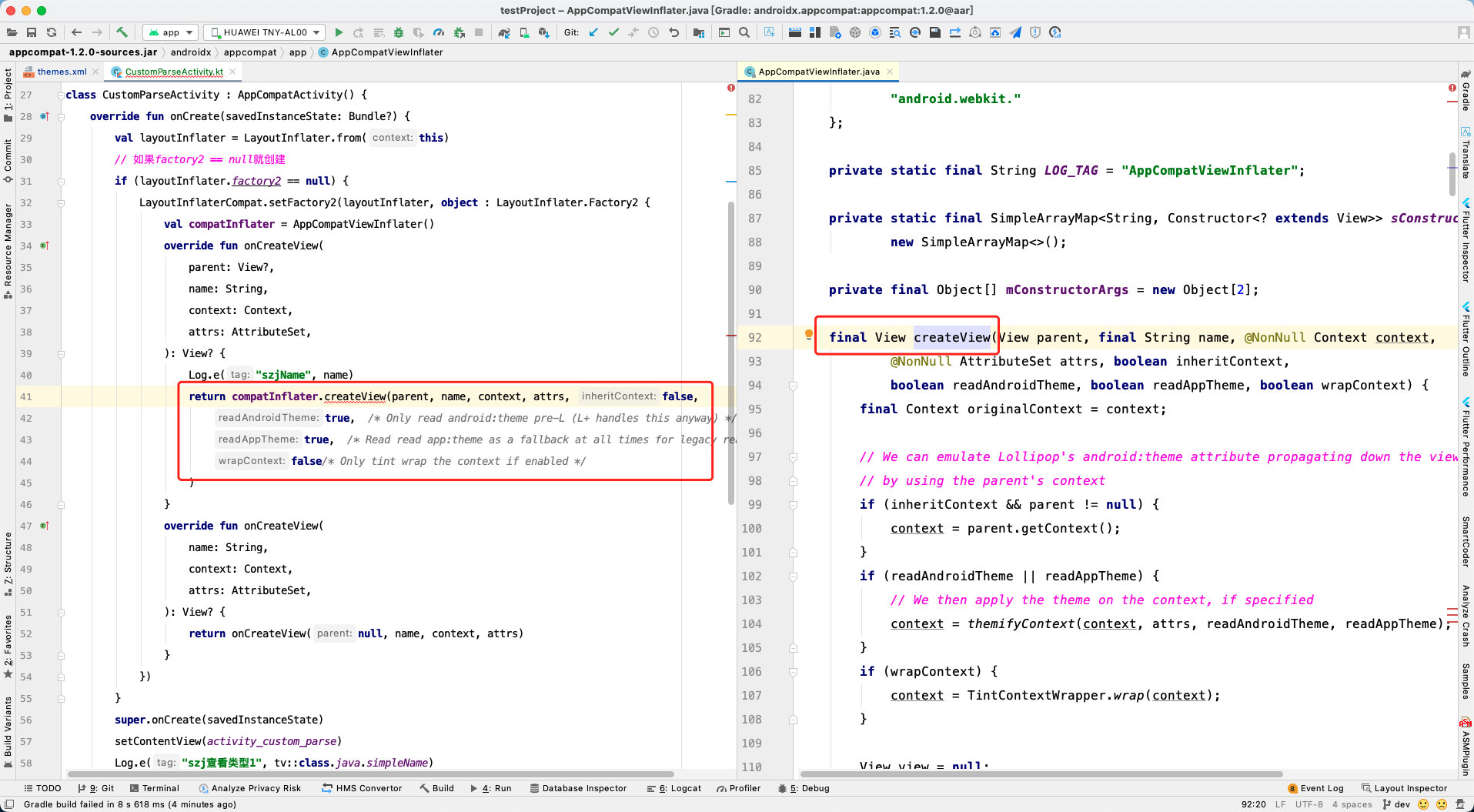This screenshot has width=1474, height=812.
Task: Collapse code fold at line 27 class
Action: pos(61,95)
